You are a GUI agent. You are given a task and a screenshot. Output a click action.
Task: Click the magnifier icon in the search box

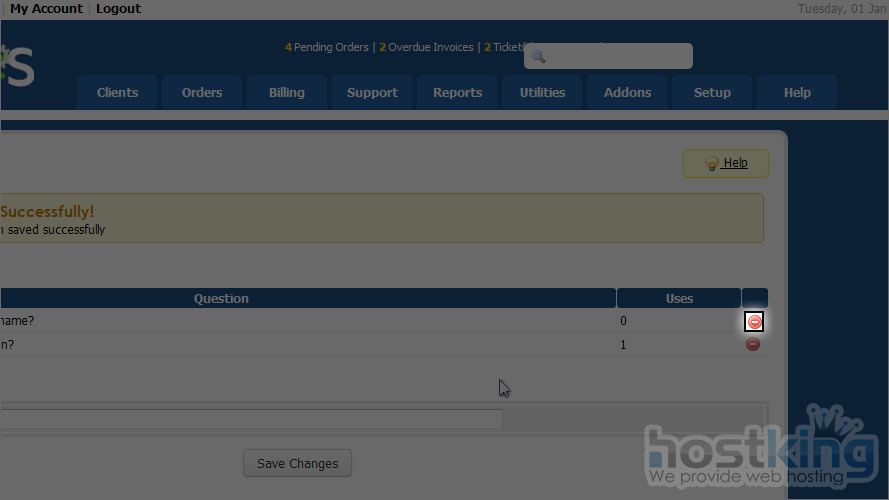538,57
